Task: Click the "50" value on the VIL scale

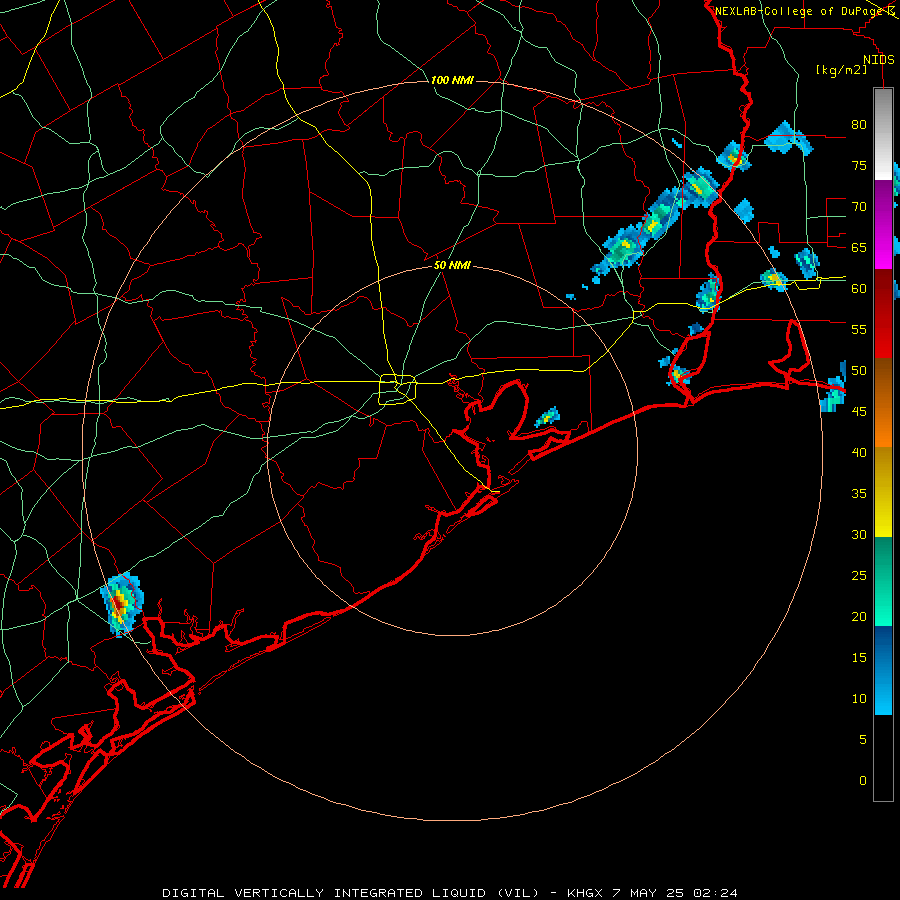Action: click(x=859, y=371)
